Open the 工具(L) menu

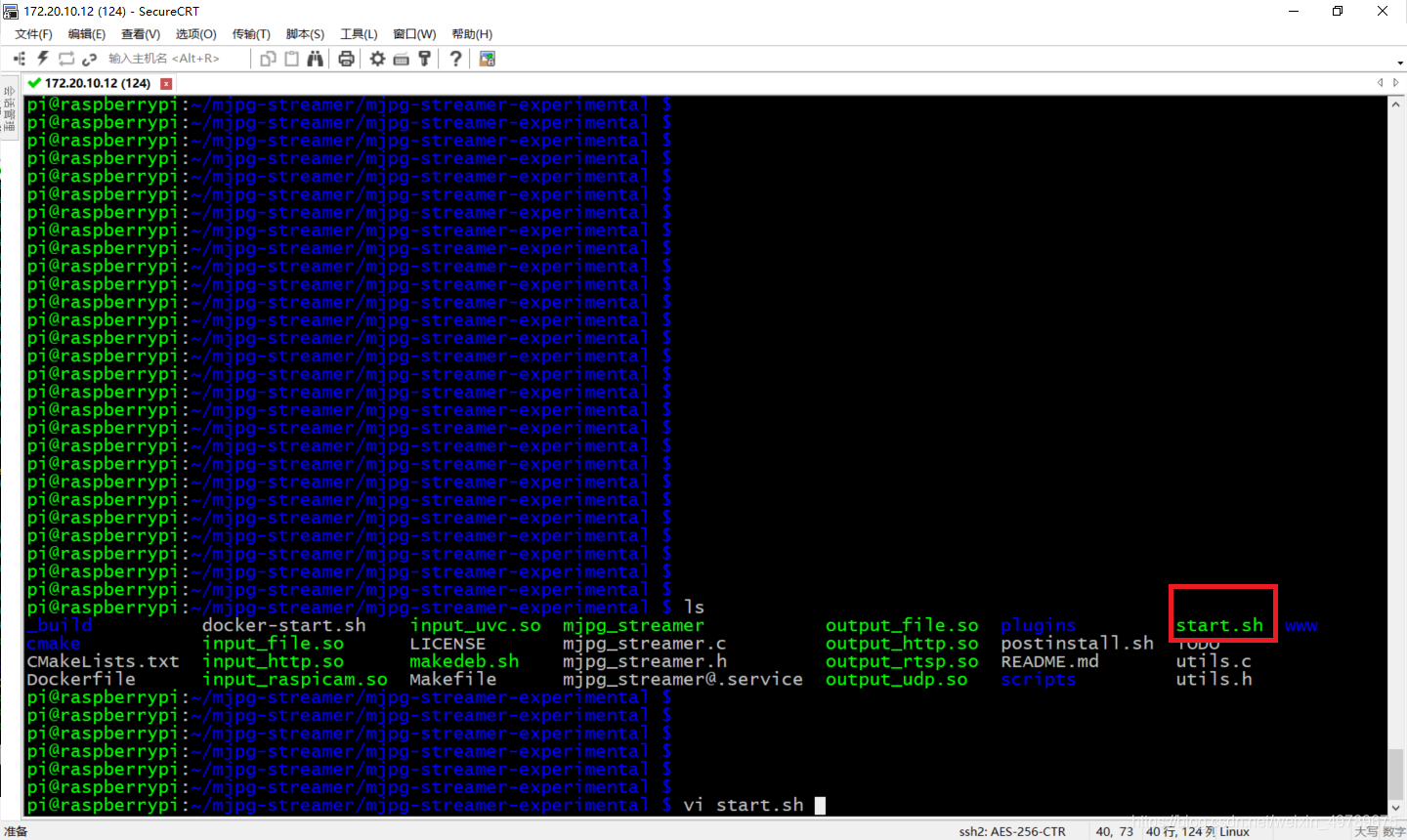click(359, 34)
